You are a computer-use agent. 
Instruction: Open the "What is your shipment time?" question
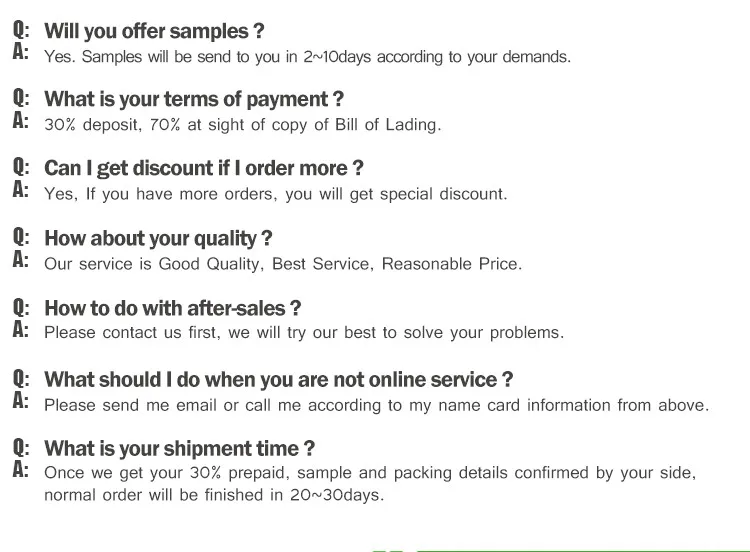pos(180,448)
